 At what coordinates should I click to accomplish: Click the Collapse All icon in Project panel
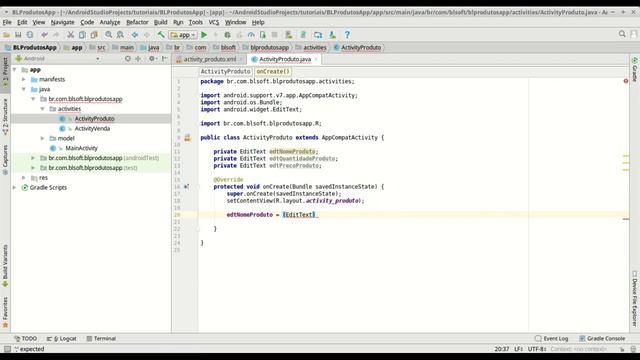click(138, 59)
